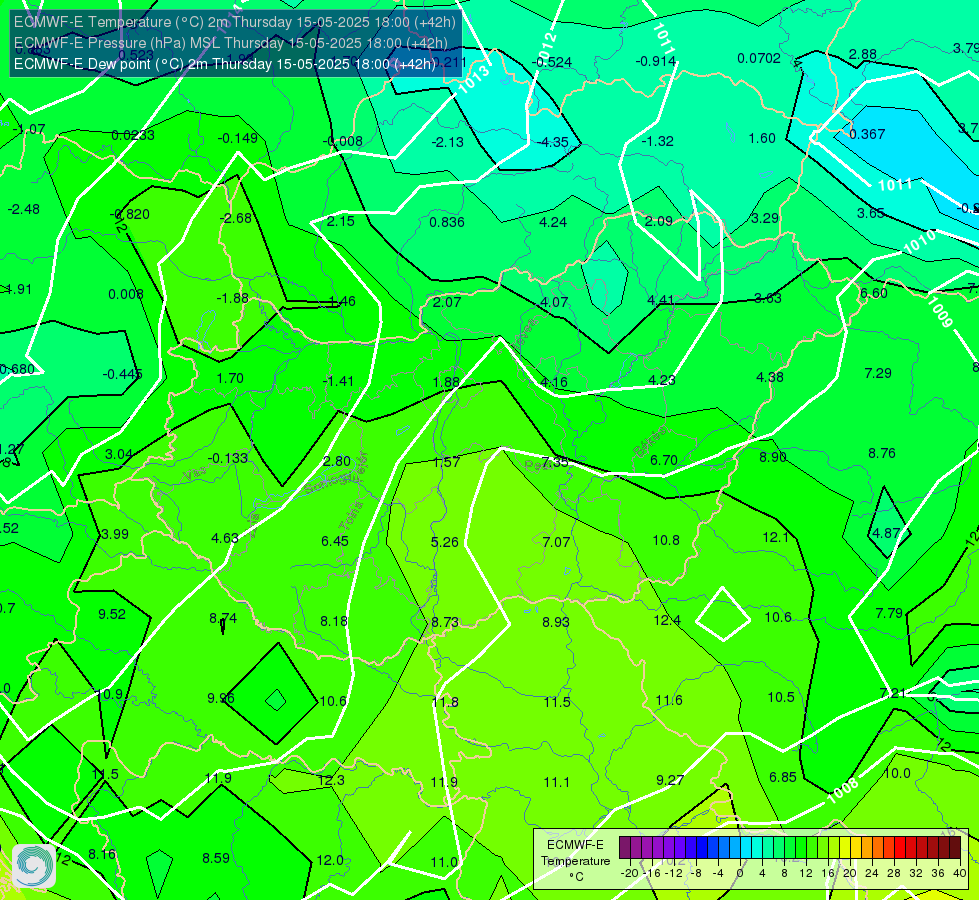Click the -2.13 dew point value
The image size is (979, 900).
click(x=448, y=142)
